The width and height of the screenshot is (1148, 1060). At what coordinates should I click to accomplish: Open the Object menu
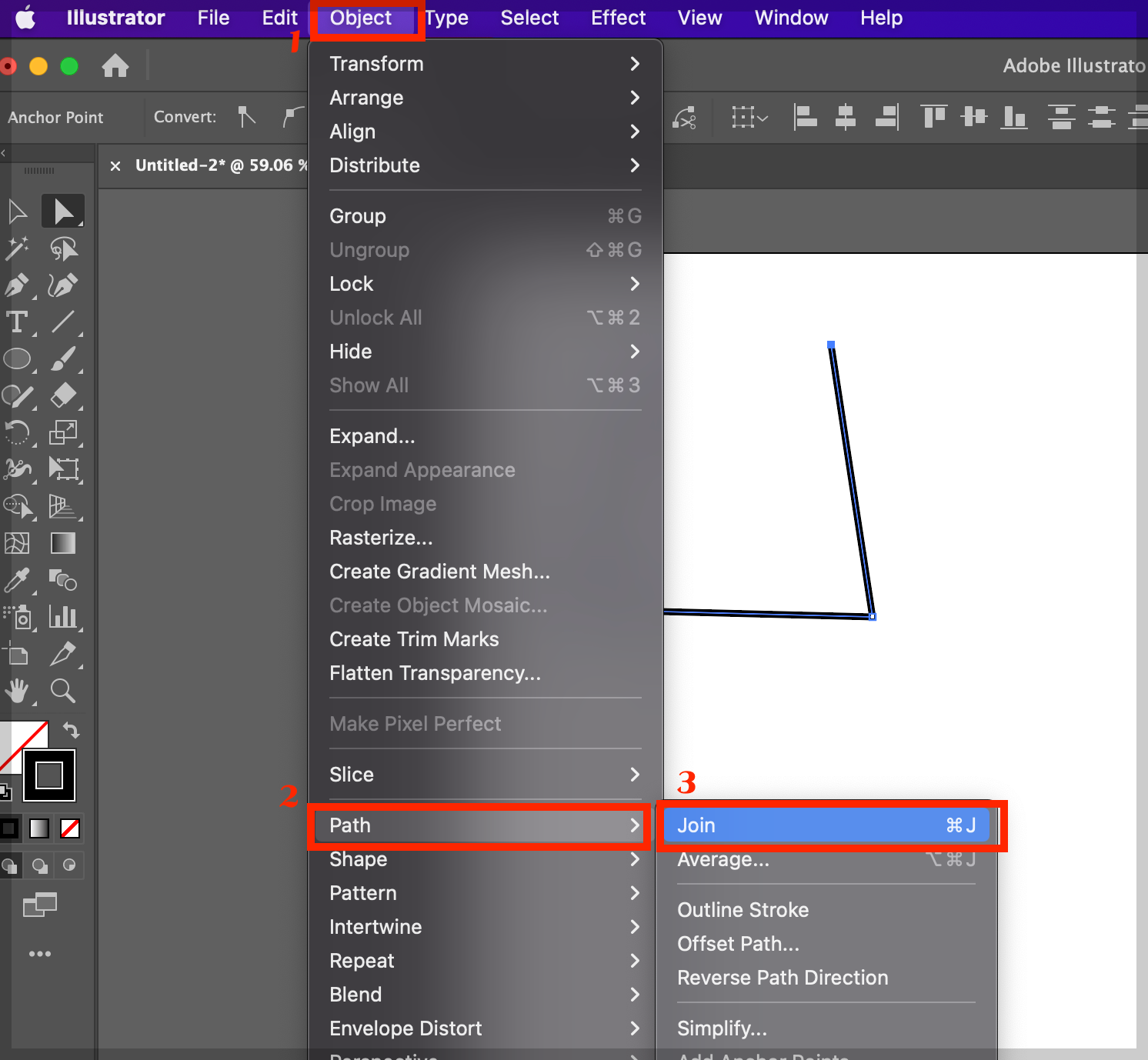[361, 18]
